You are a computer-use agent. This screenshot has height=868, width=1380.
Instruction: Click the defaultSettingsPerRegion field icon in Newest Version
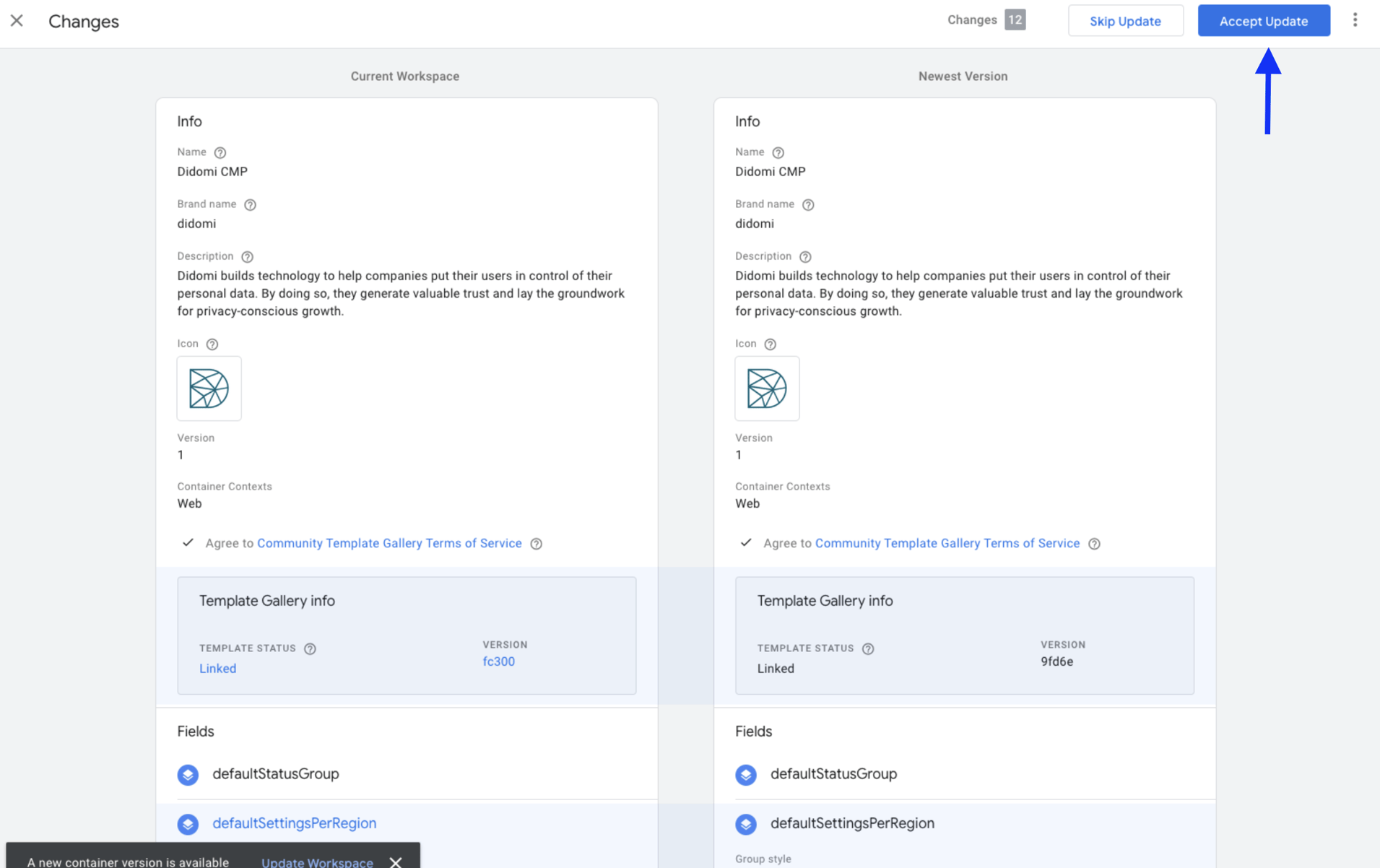[745, 824]
